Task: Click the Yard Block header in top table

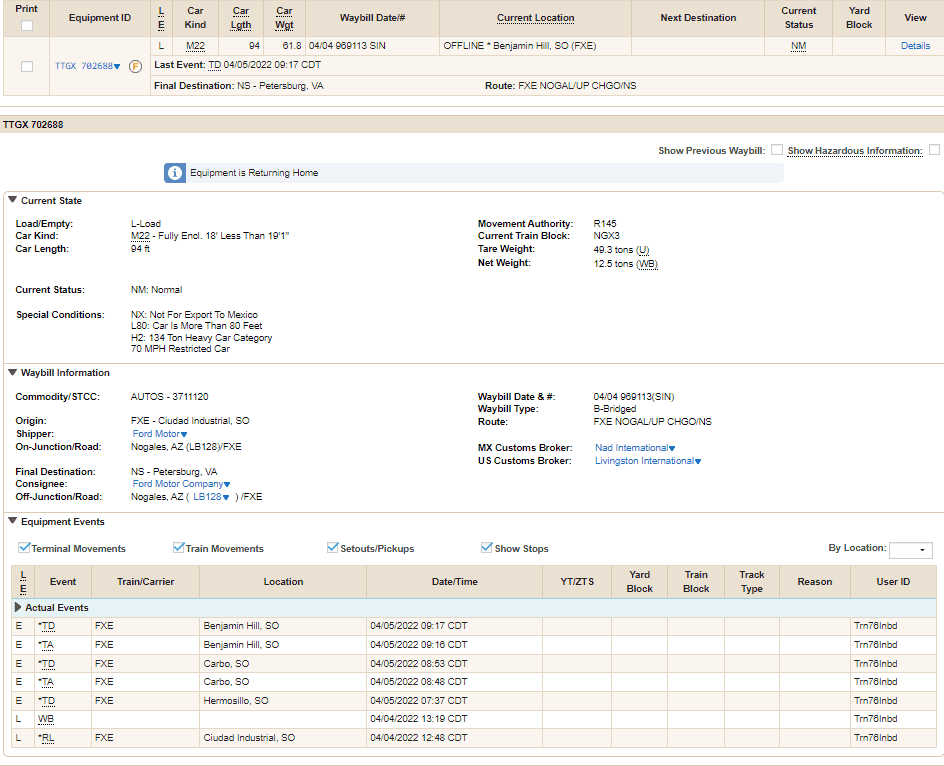Action: click(859, 18)
